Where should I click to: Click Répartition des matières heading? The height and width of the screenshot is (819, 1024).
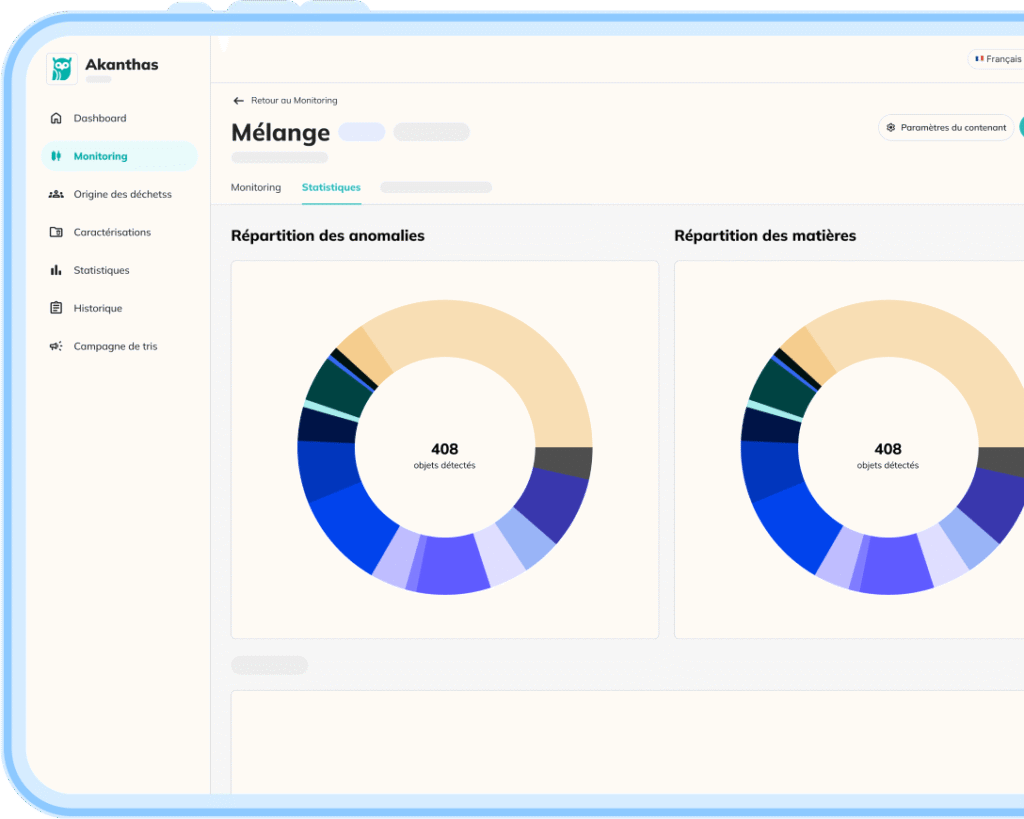click(765, 236)
